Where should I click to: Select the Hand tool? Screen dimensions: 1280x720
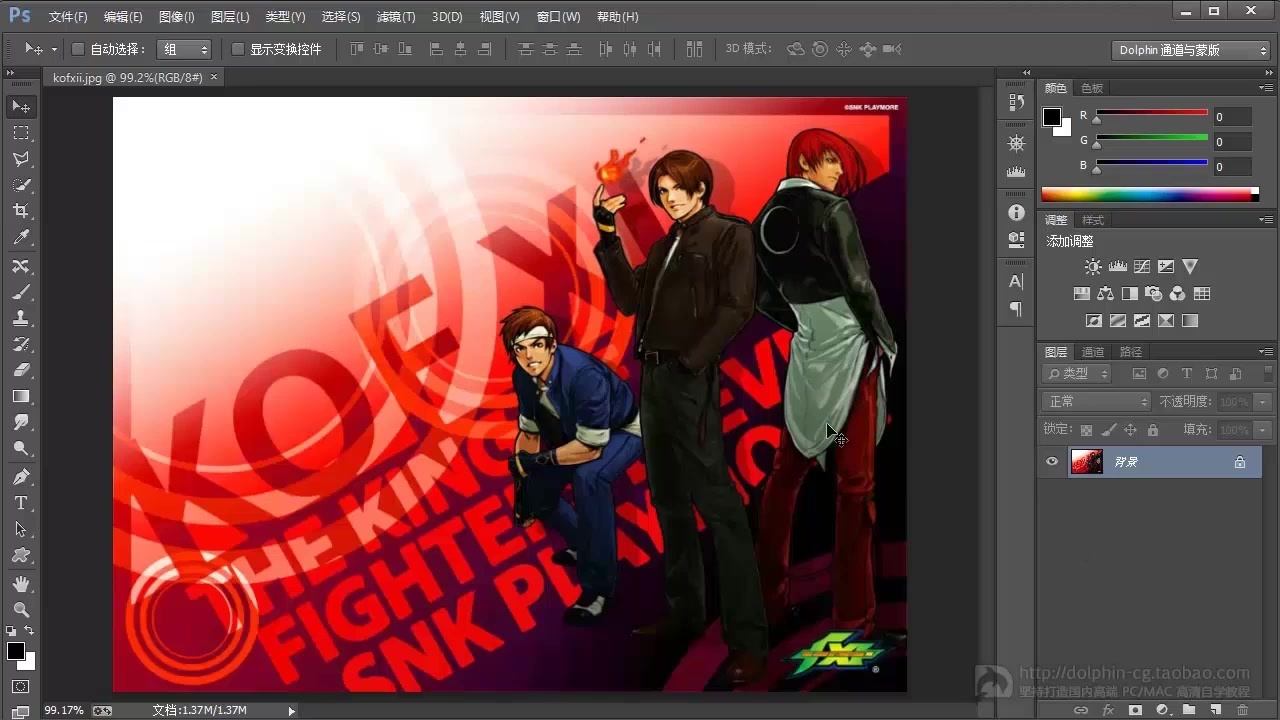[x=21, y=583]
